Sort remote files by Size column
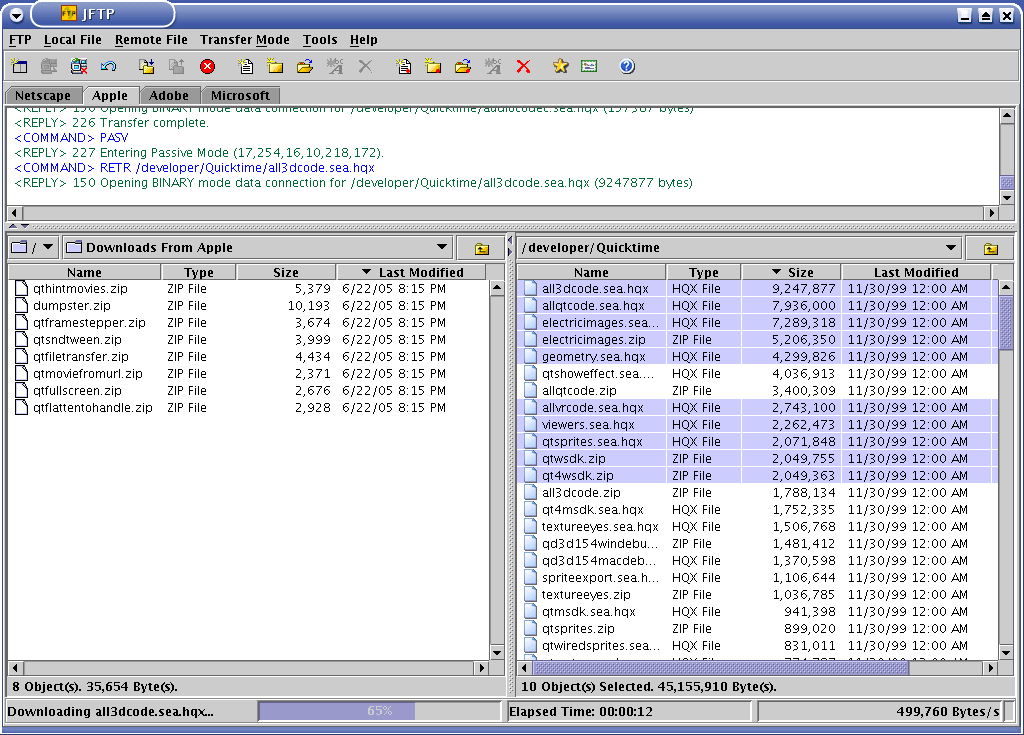This screenshot has width=1024, height=735. (792, 272)
